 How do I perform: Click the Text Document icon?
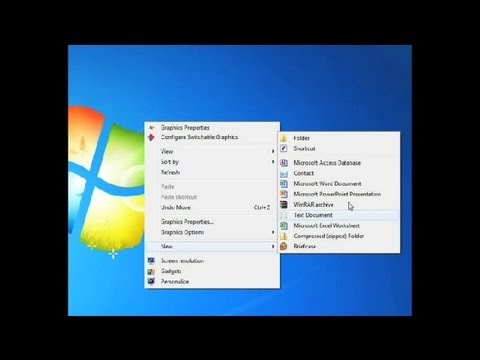click(284, 215)
